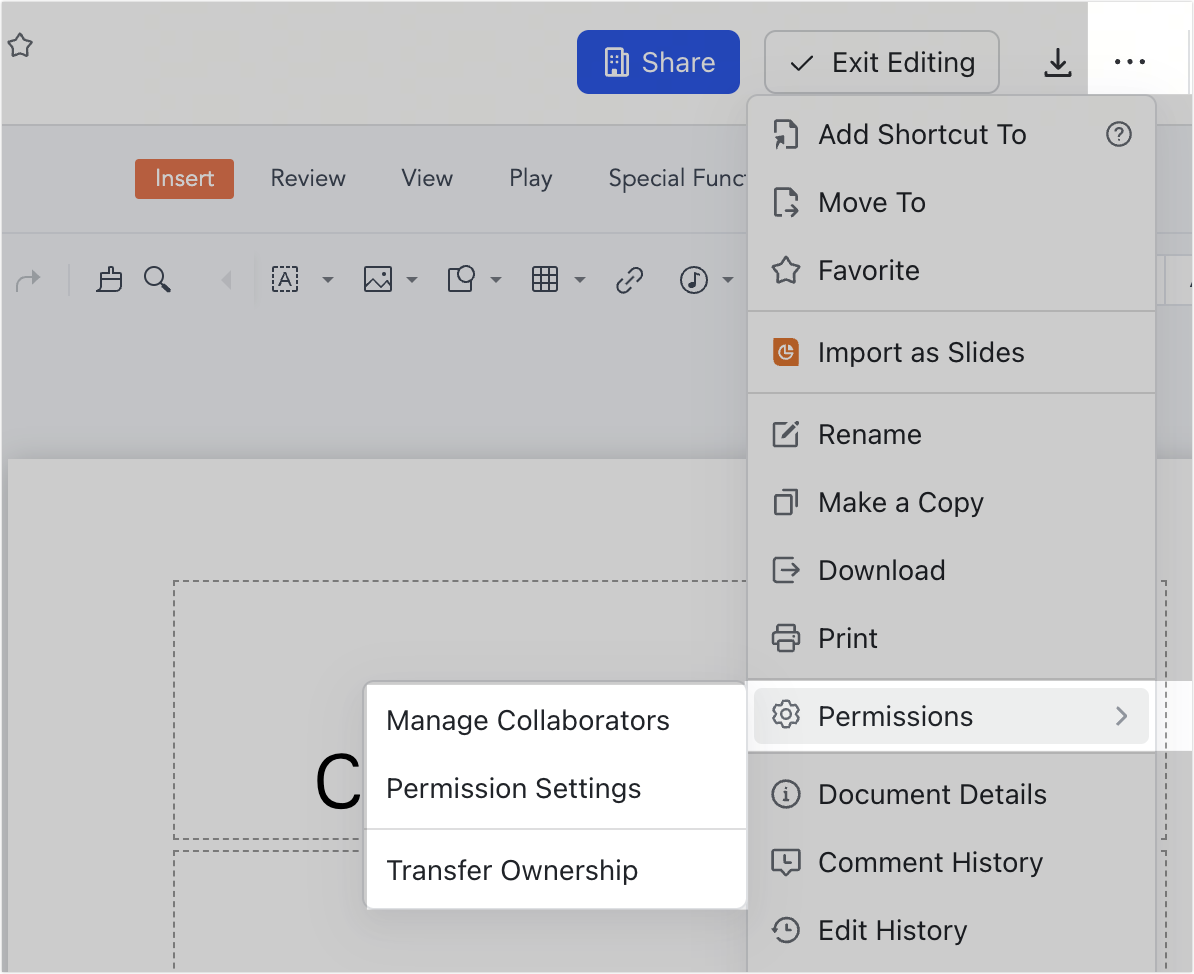Open the three-dot more options menu
The height and width of the screenshot is (974, 1194).
[x=1129, y=62]
